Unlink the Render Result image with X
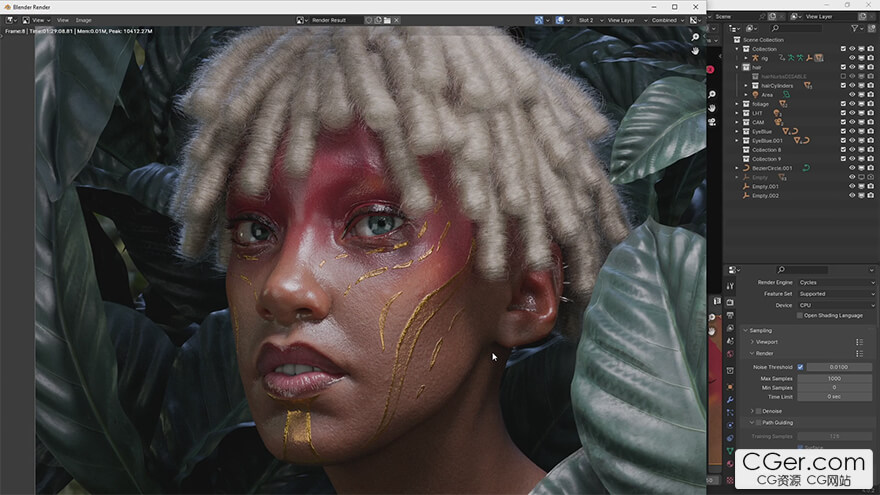880x495 pixels. (x=396, y=20)
